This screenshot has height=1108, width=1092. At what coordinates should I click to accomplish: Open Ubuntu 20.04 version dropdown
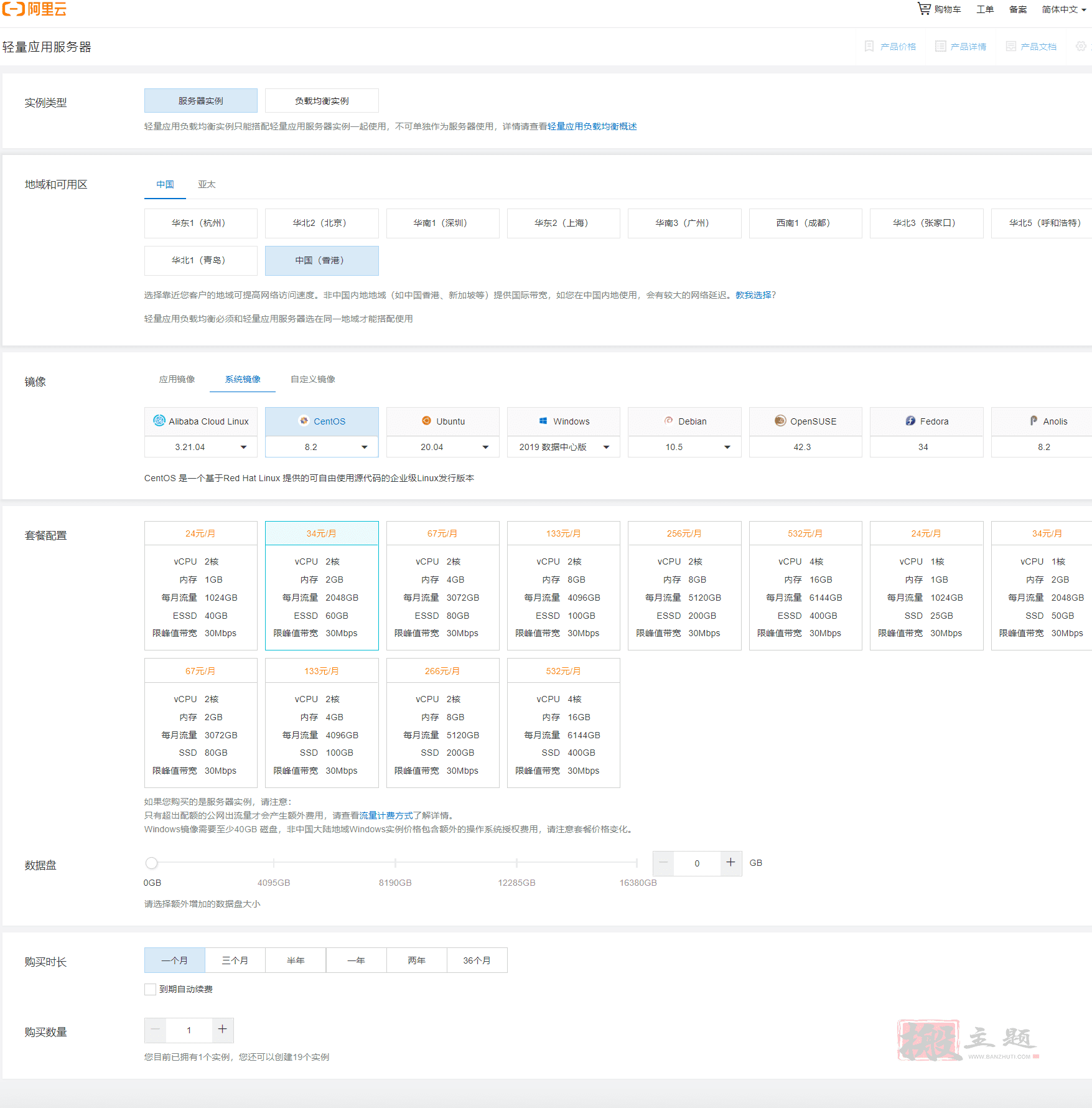[442, 447]
